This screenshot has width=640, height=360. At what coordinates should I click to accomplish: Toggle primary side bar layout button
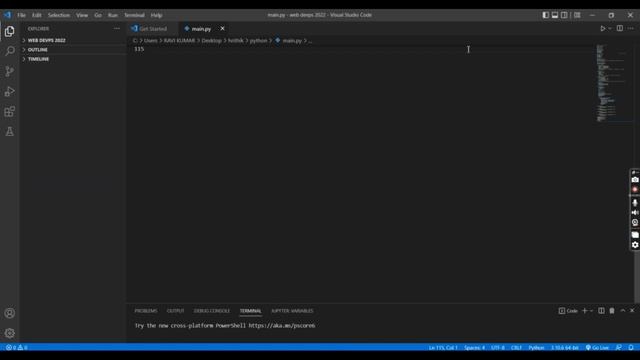pyautogui.click(x=546, y=15)
